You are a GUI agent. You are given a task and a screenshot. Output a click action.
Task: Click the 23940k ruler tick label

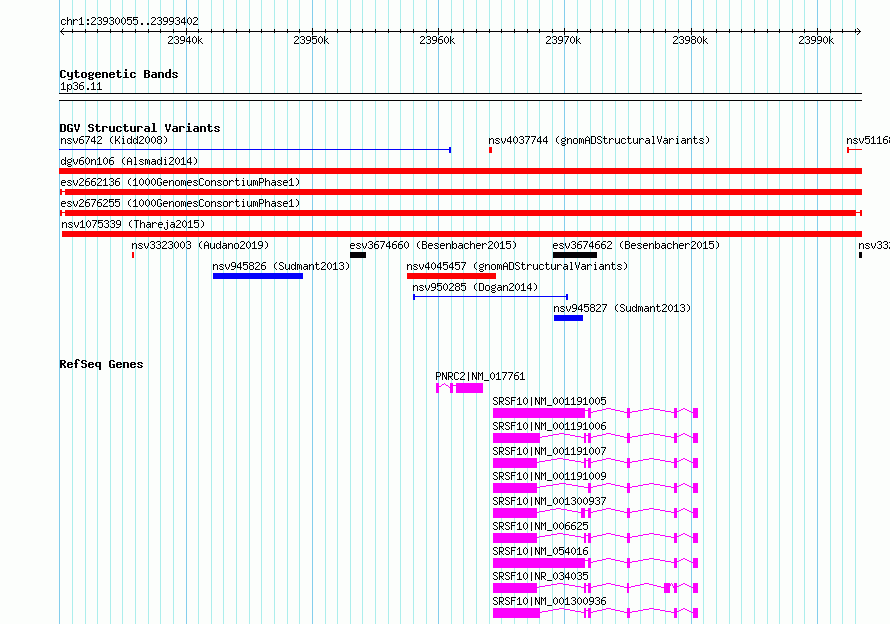185,40
